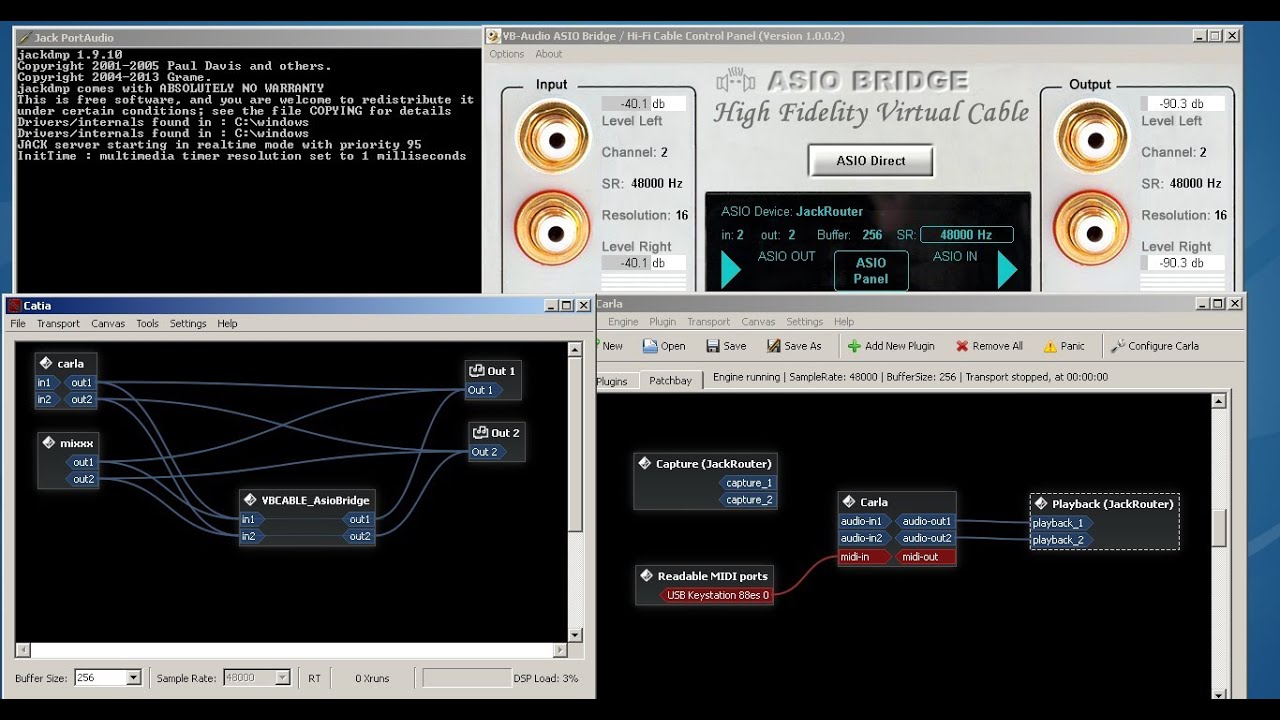
Task: Toggle the RT realtime indicator
Action: tap(314, 678)
